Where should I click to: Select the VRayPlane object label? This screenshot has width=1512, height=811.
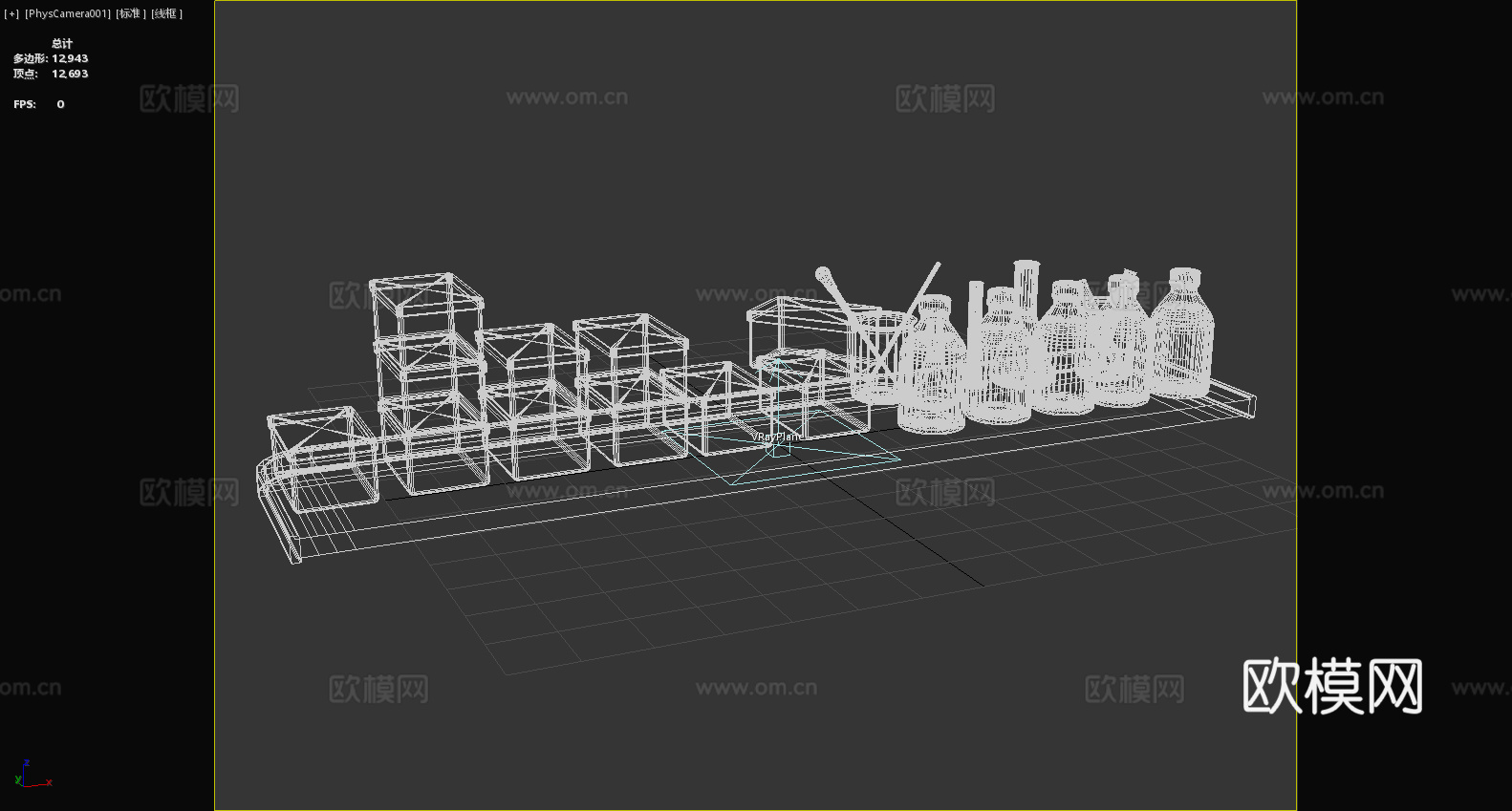click(777, 437)
